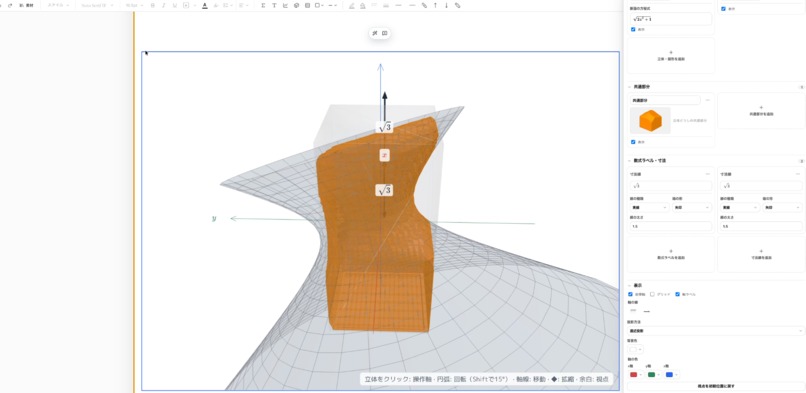Toggle underline formatting in the toolbar

[175, 5]
